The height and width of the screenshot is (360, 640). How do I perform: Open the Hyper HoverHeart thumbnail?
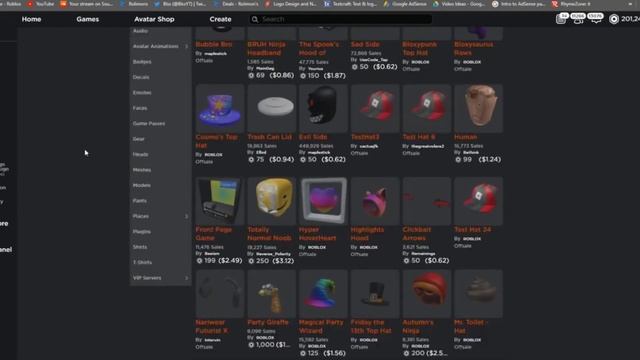[323, 201]
